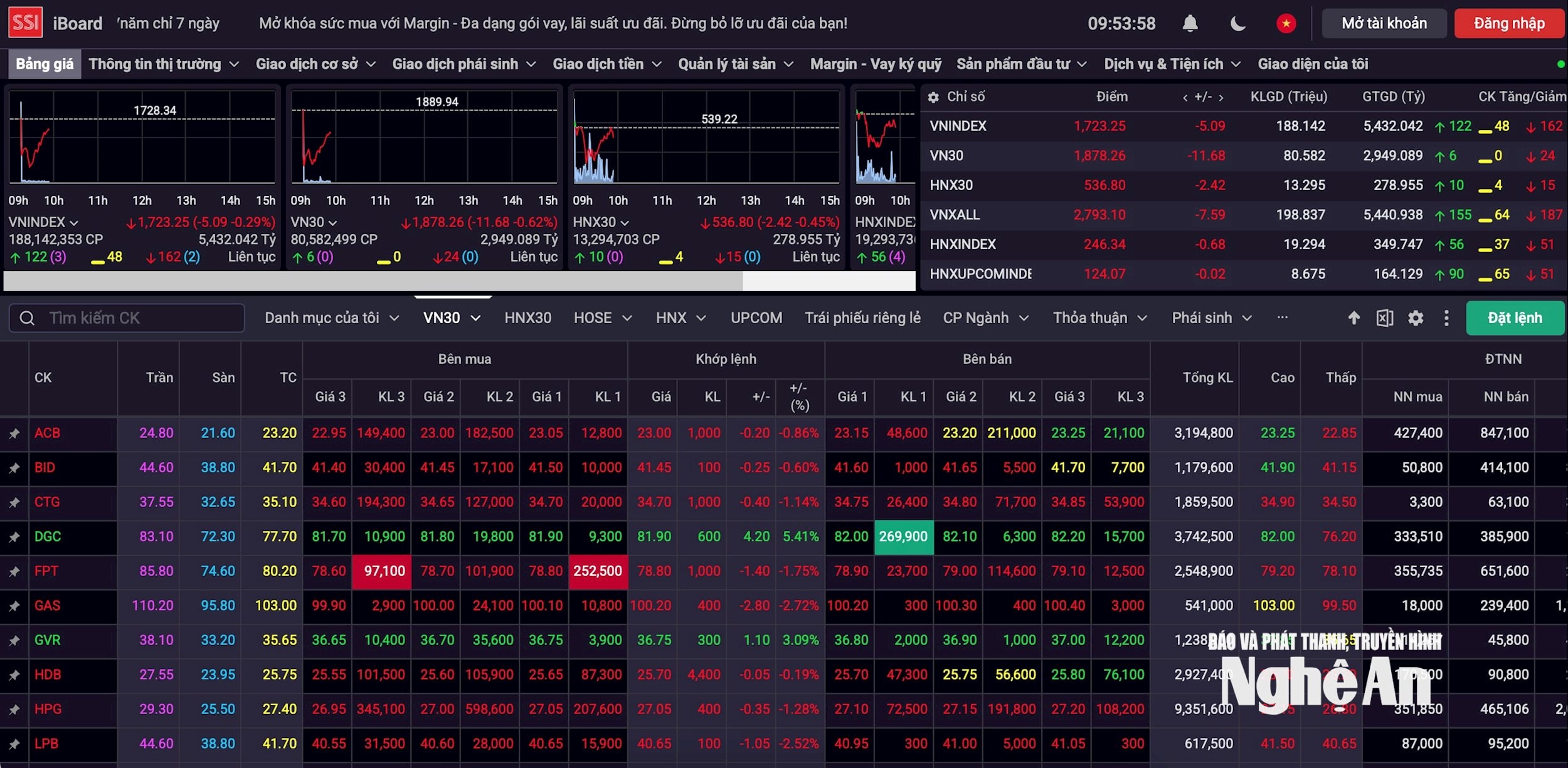Pin the GAS row
Screen dimensions: 1568x768
coord(14,606)
